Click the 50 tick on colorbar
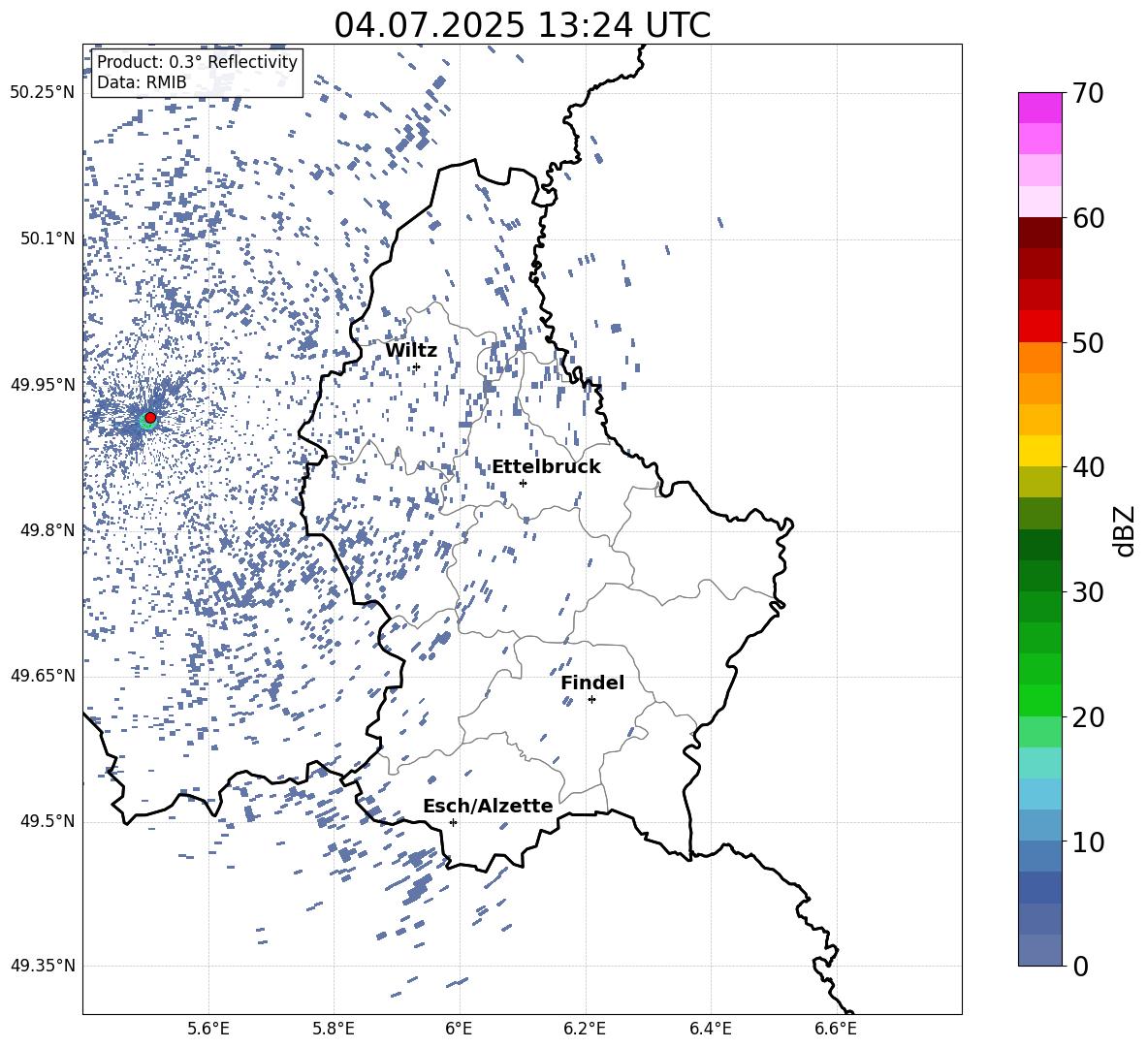Screen dimensions: 1148x1048 (1088, 342)
